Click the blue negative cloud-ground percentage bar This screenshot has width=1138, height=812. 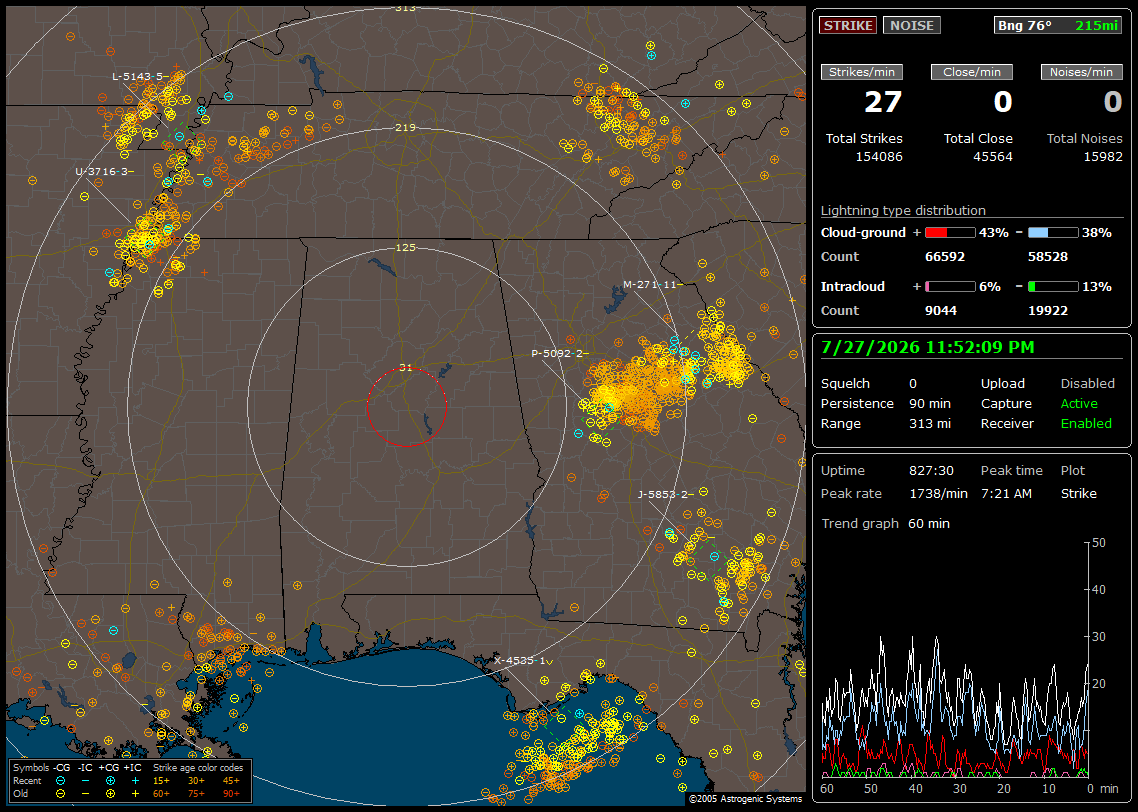coord(1053,233)
